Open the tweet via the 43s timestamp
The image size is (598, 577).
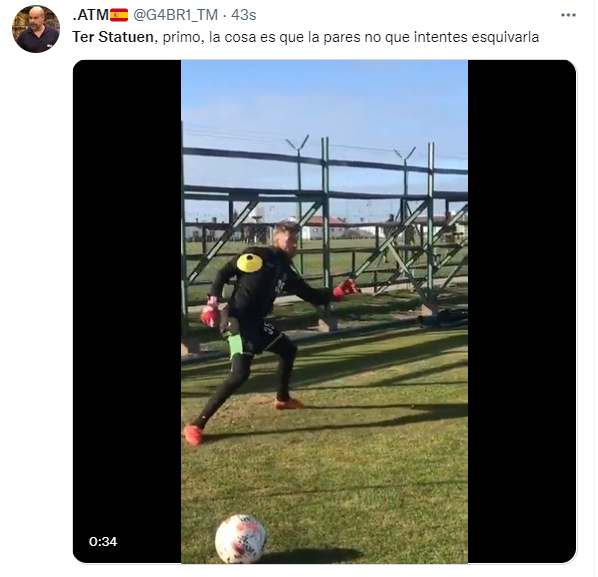[244, 15]
